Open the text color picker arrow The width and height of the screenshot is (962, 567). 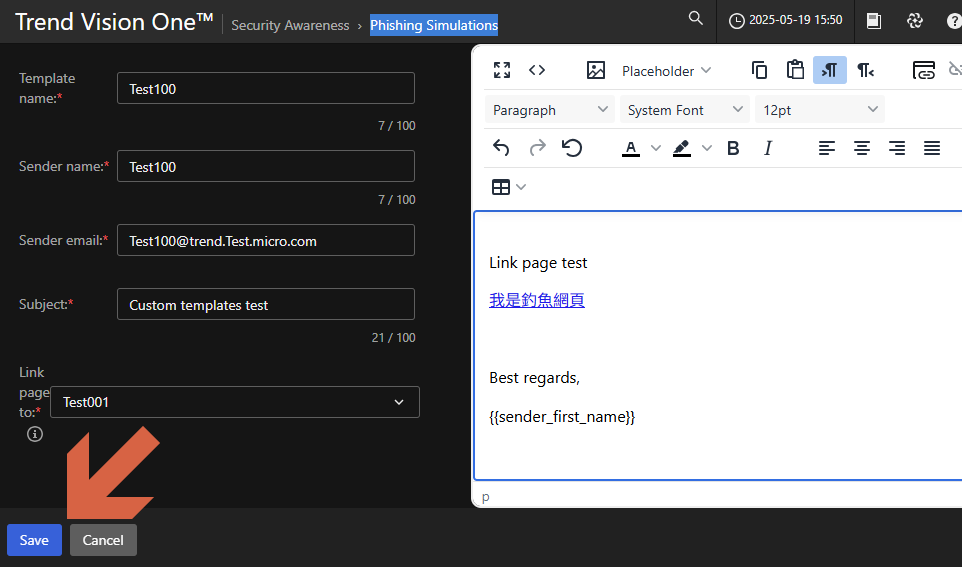(656, 148)
